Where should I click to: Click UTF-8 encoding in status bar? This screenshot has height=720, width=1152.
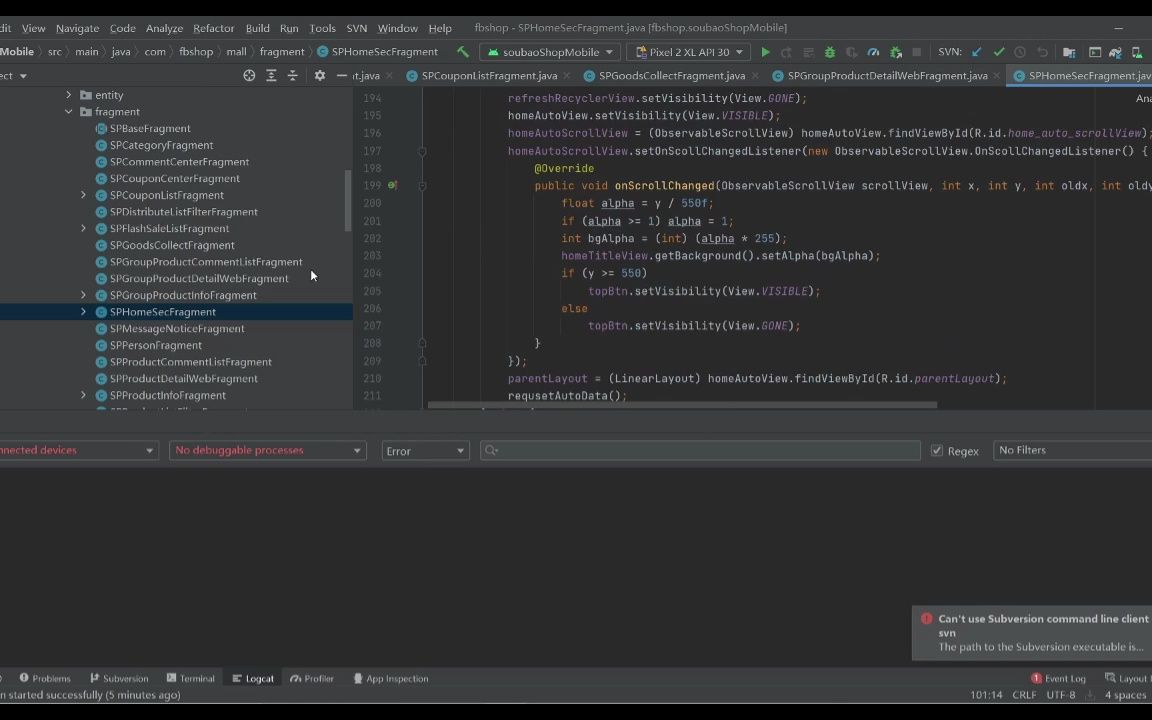[1061, 695]
